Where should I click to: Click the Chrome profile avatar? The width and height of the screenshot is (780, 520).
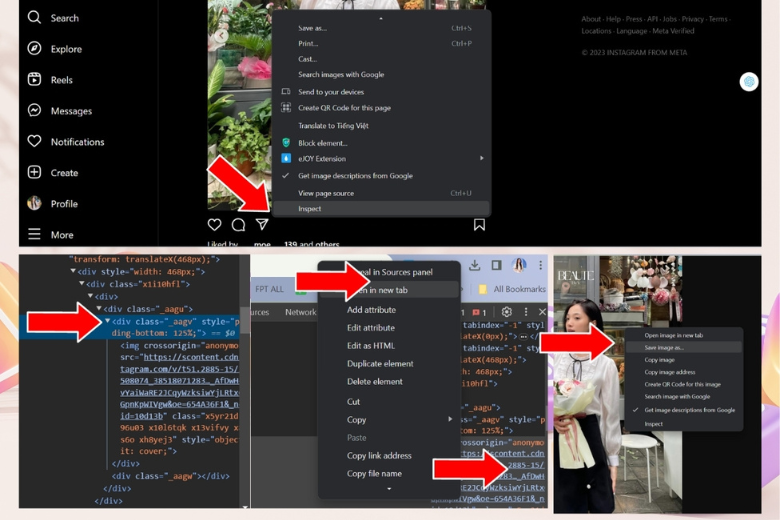(x=519, y=265)
